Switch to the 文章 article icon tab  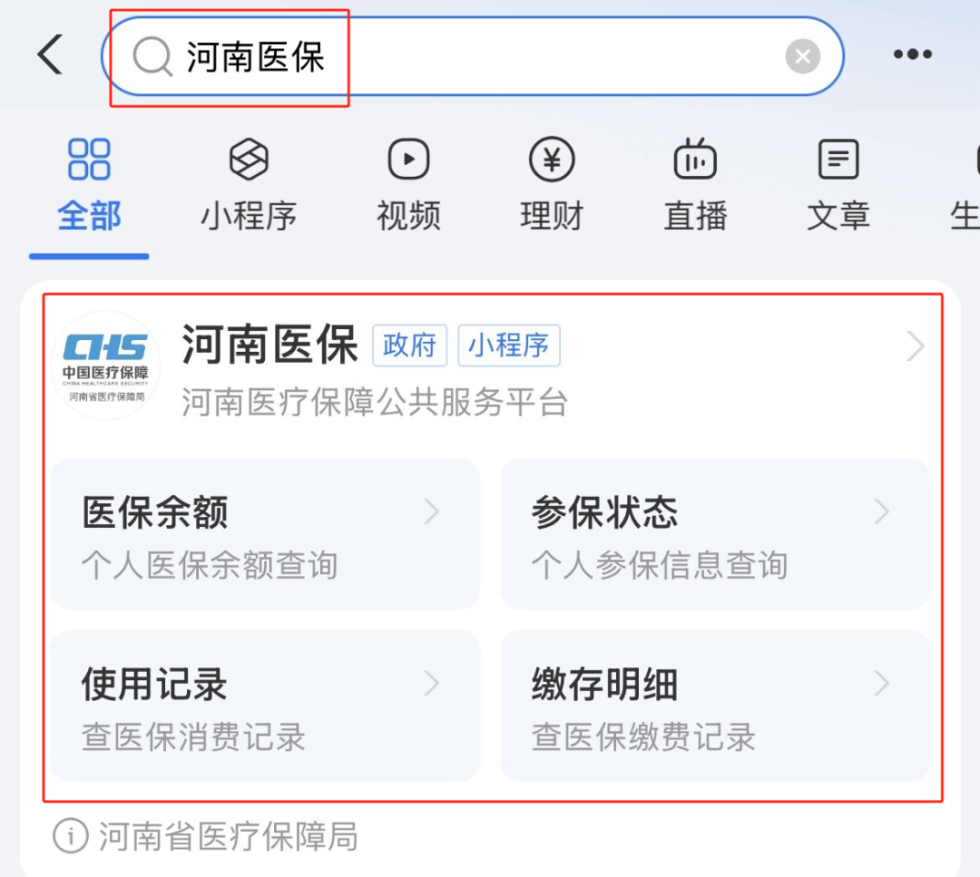pos(838,185)
